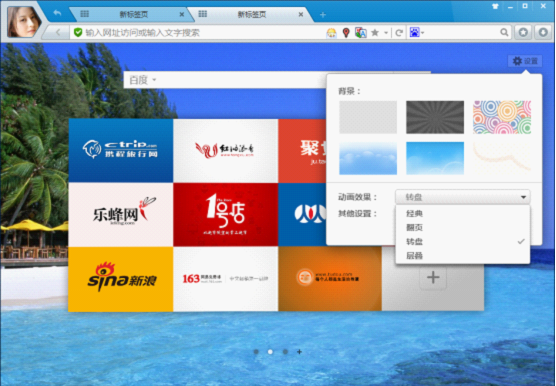556x386 pixels.
Task: Open the translate icon in address bar
Action: [x=361, y=33]
